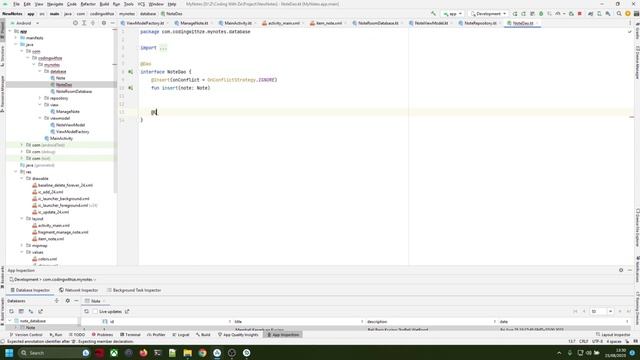Switch to NoteRoomDatabase.kt editor tab
This screenshot has height=360, width=640.
[377, 23]
